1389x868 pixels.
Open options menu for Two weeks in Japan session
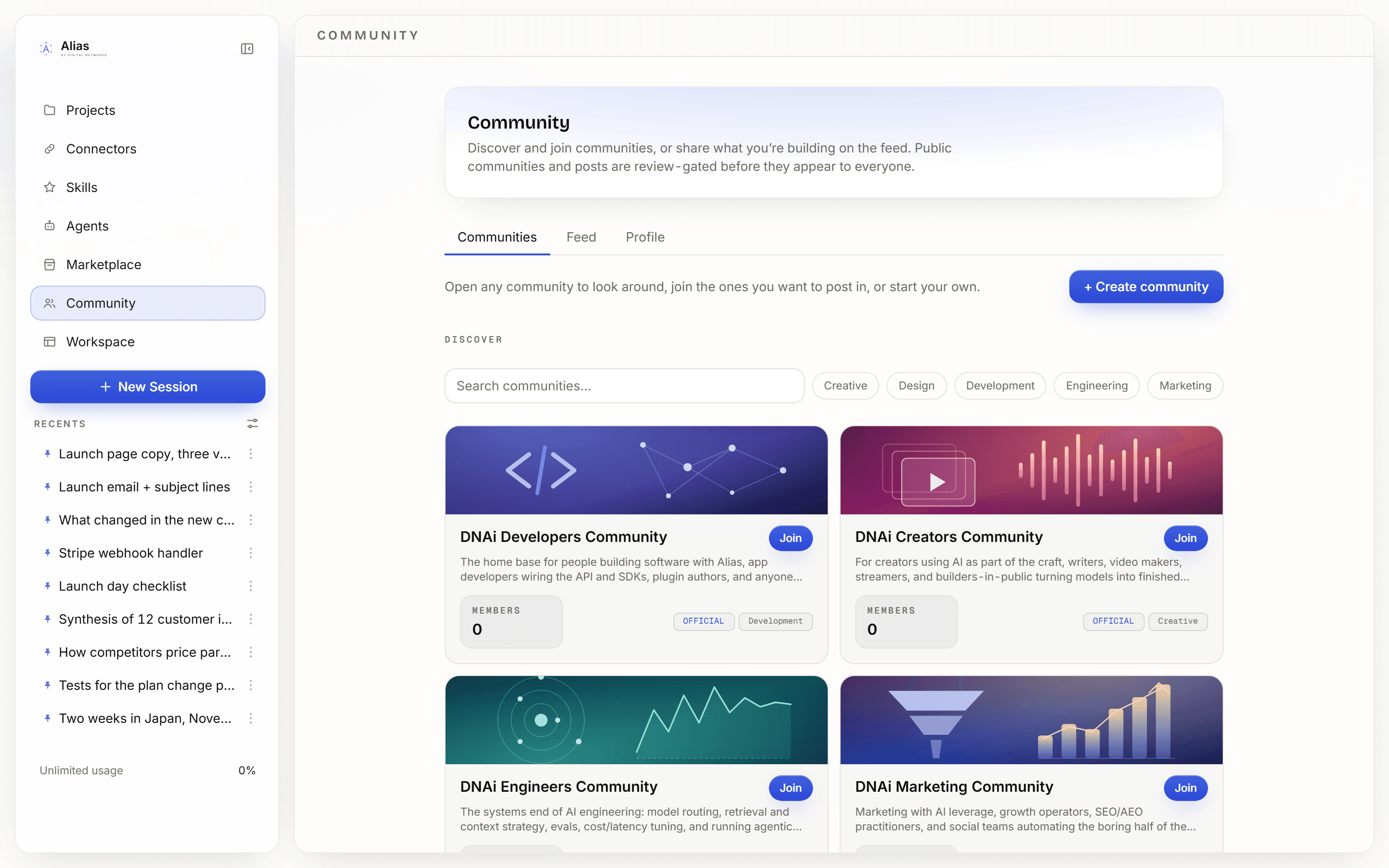[251, 719]
